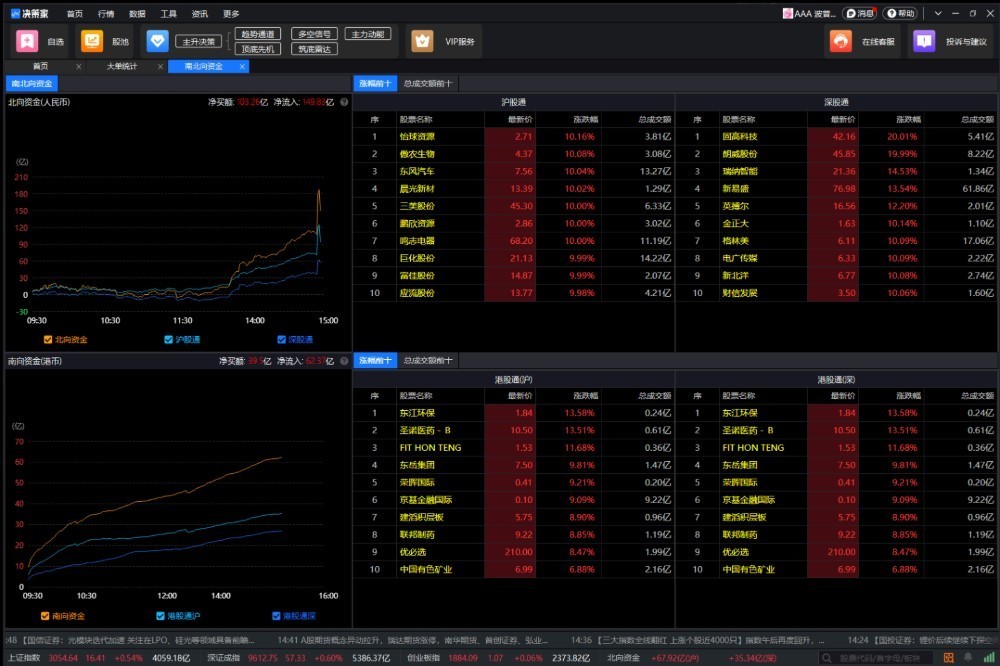Viewport: 1000px width, 666px height.
Task: Open 在线客服 customer service icon
Action: click(x=841, y=41)
